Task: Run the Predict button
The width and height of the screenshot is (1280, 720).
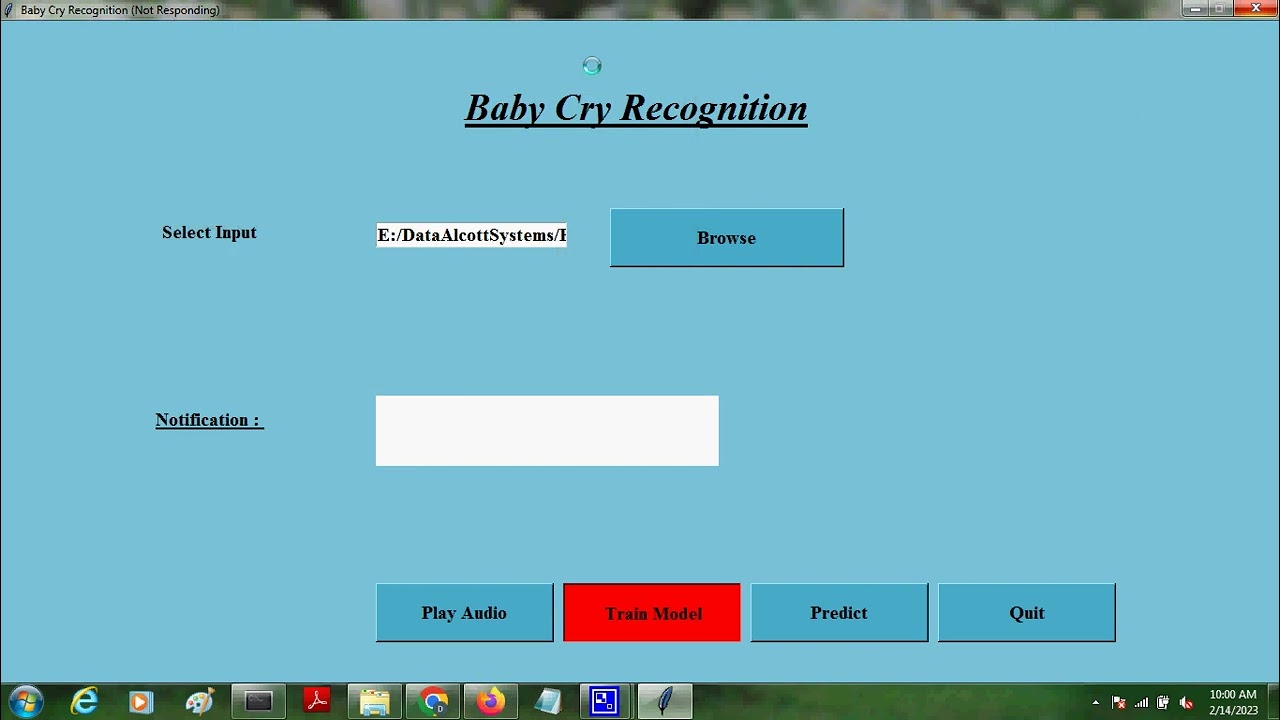Action: (x=839, y=613)
